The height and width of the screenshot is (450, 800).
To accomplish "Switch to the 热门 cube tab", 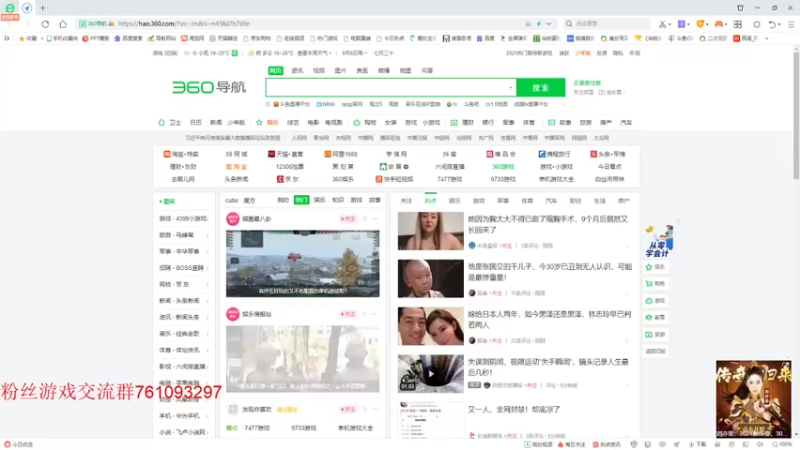I will [302, 200].
